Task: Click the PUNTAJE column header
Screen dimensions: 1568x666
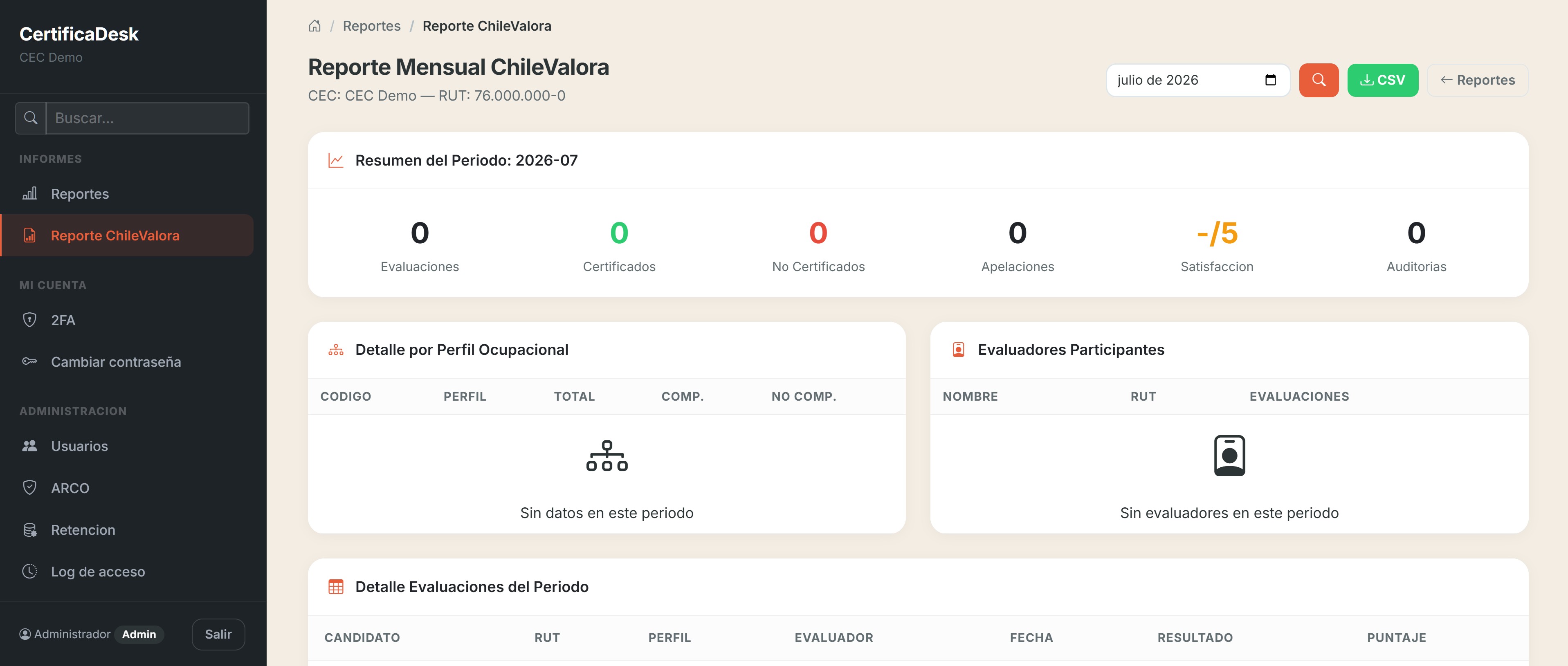Action: pos(1396,638)
